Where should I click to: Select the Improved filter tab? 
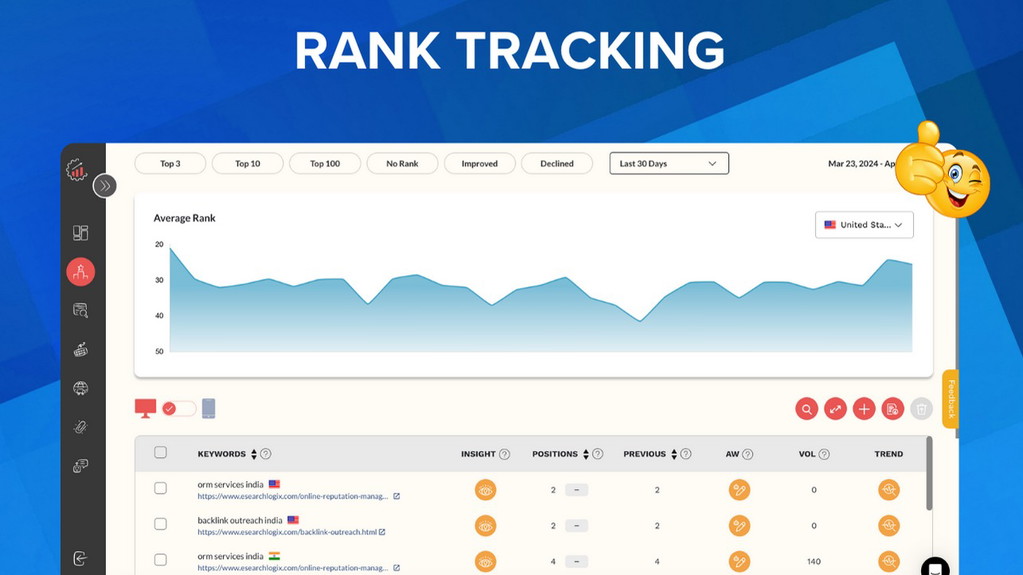pos(479,163)
